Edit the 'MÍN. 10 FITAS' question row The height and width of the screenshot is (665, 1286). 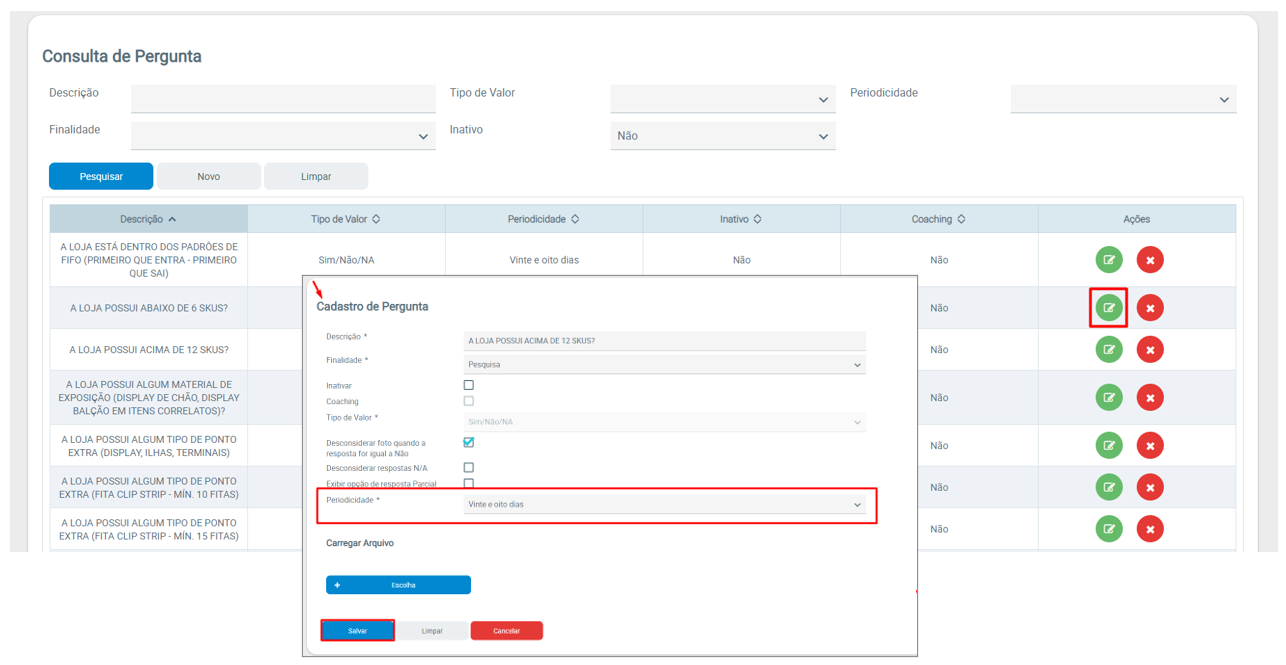(x=1108, y=487)
